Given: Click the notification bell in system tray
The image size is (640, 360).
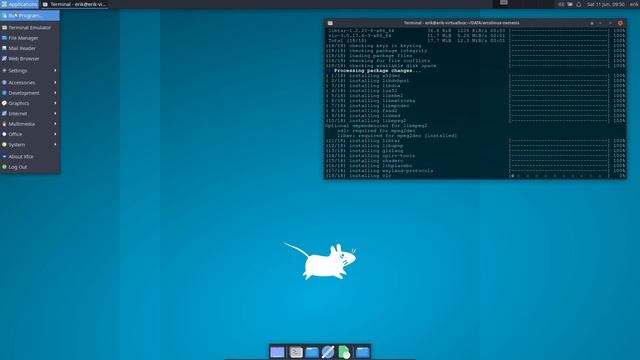Looking at the screenshot, I should click(x=578, y=4).
